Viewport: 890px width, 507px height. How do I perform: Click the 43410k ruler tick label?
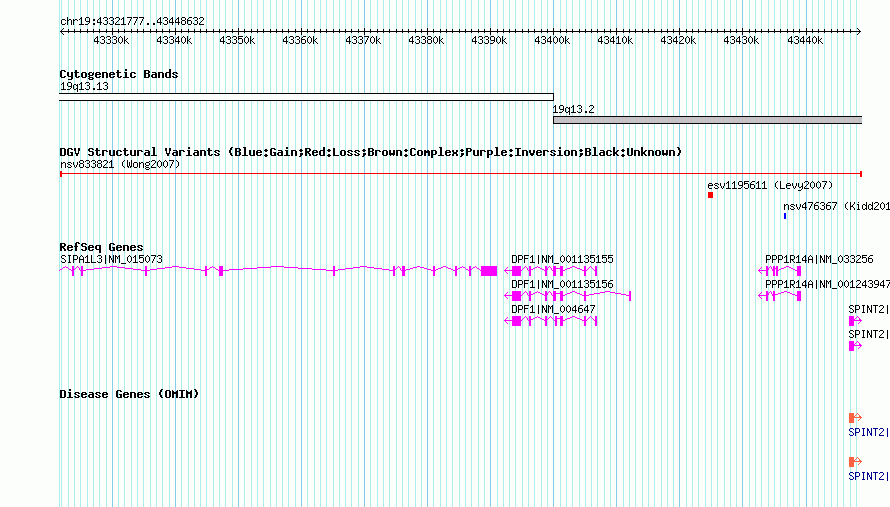click(x=615, y=40)
